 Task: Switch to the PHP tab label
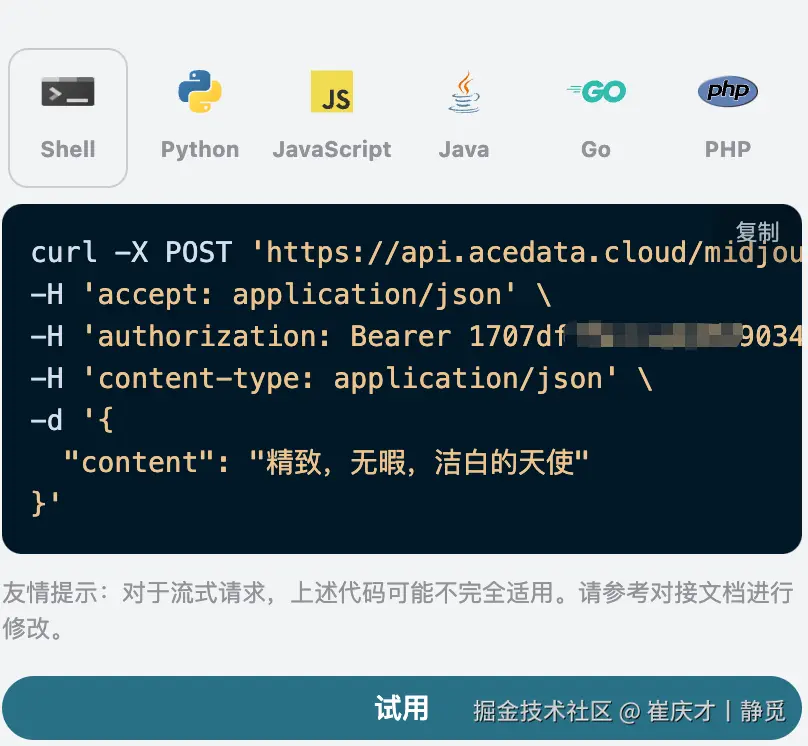(728, 149)
